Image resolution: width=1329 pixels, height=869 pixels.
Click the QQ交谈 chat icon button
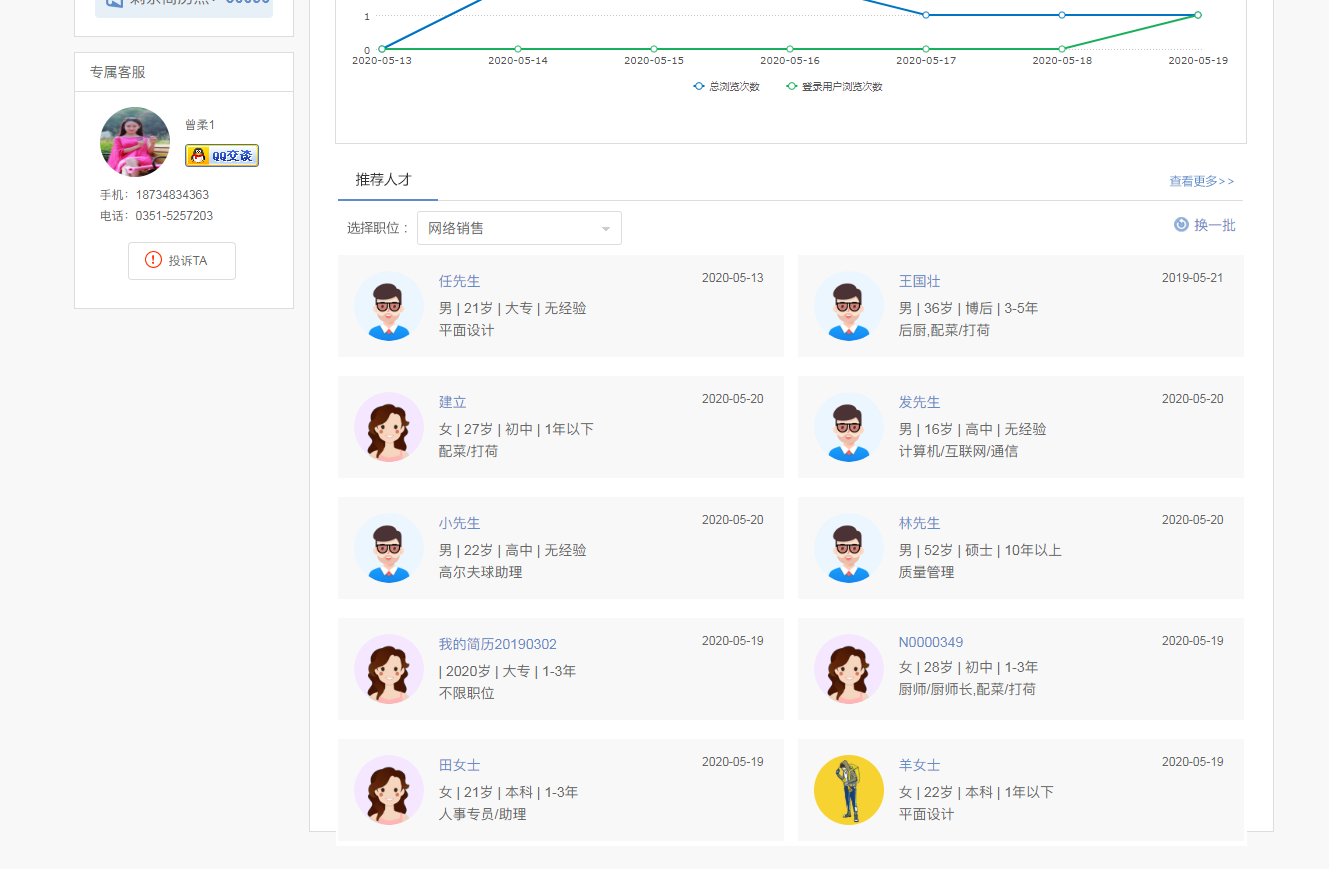tap(222, 155)
